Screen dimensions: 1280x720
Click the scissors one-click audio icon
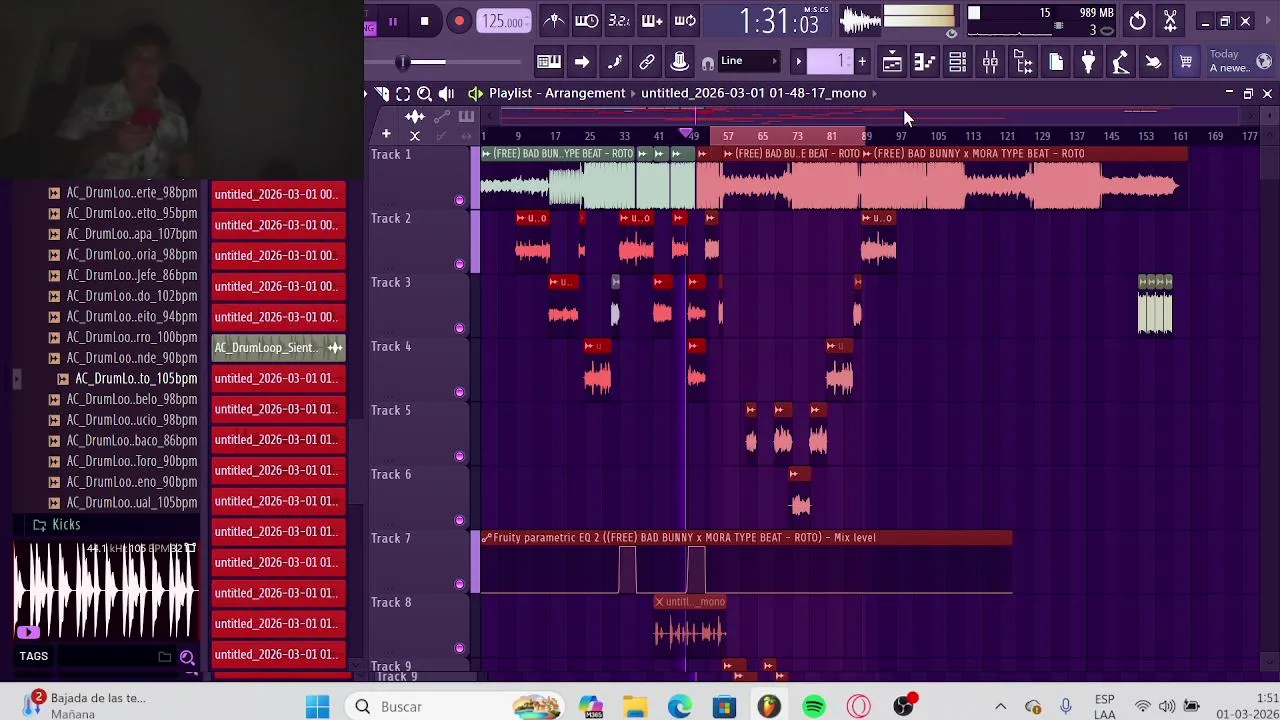tap(1170, 21)
